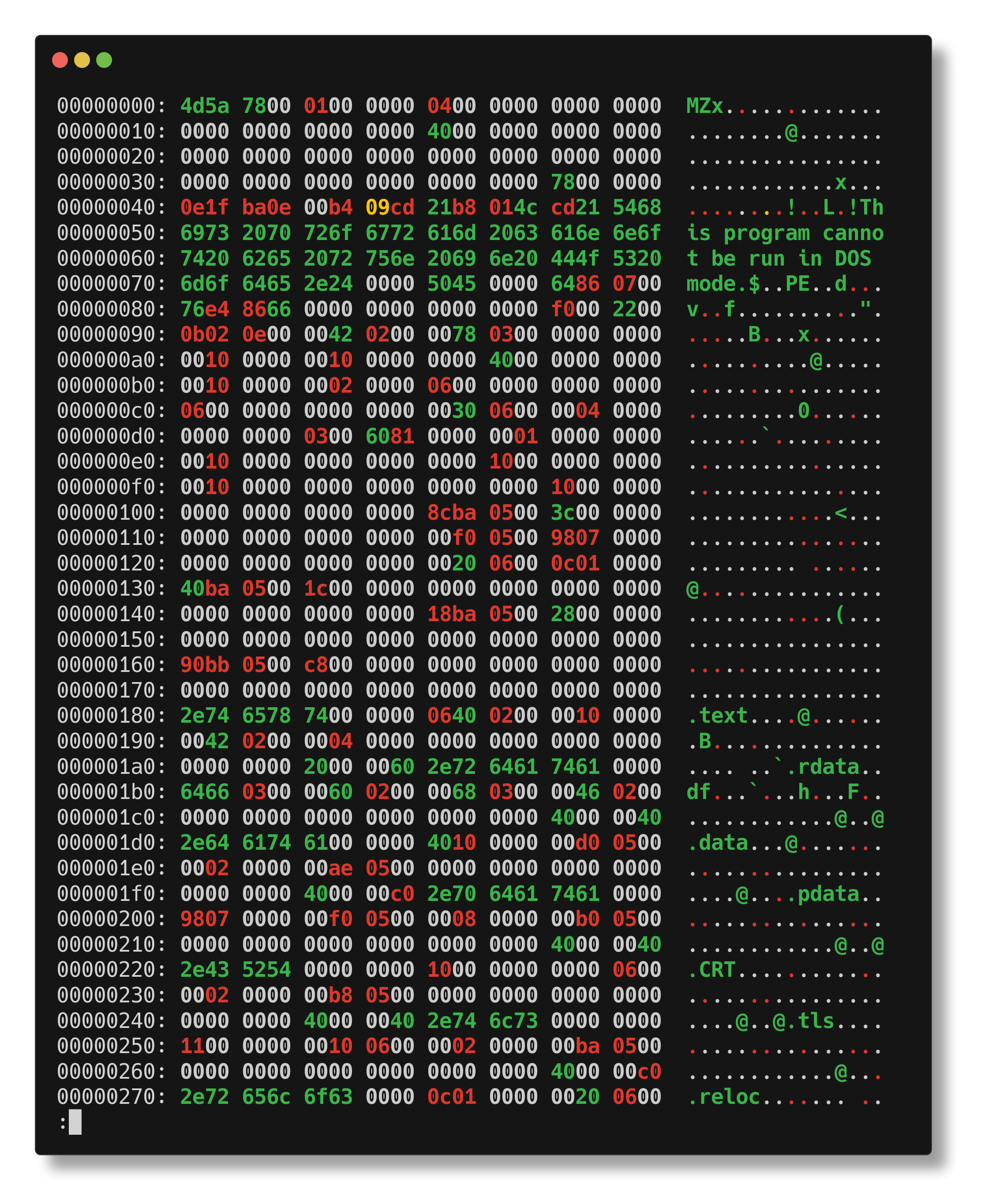981x1204 pixels.
Task: Click the 8cba hex bytes in row 00000100
Action: [x=452, y=513]
